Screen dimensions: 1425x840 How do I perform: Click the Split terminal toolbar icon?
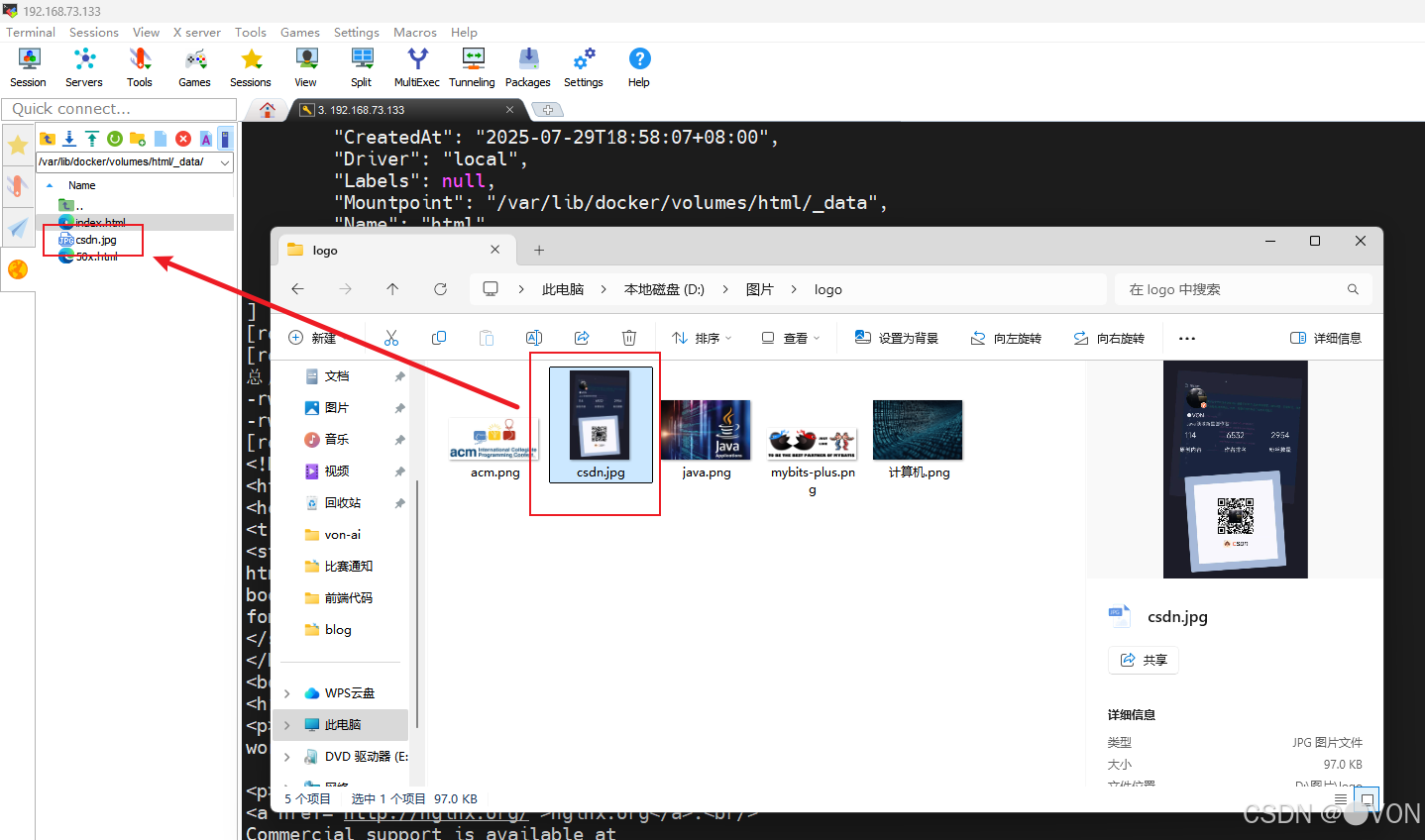tap(362, 68)
